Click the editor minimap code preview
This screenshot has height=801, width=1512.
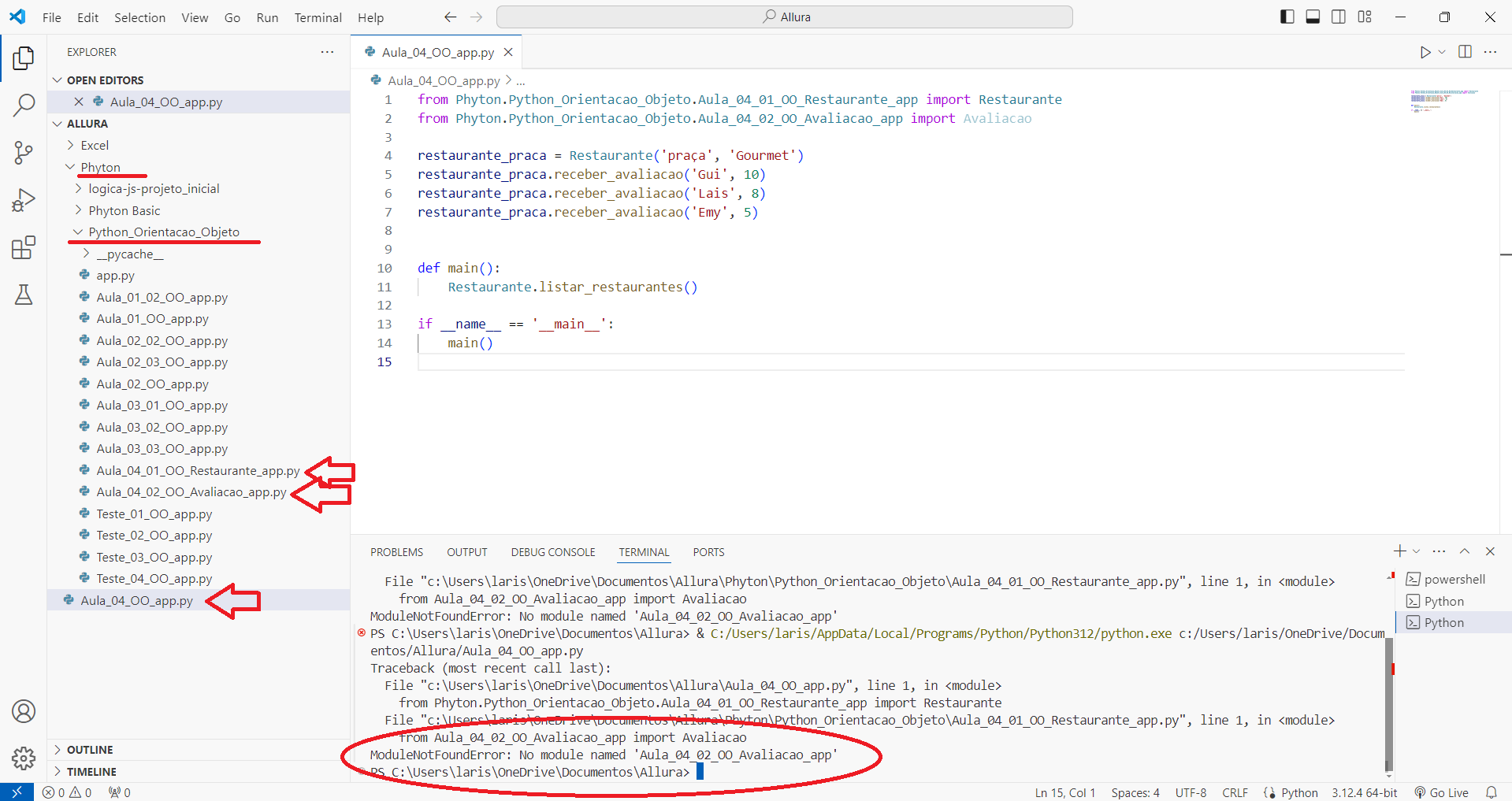1443,101
